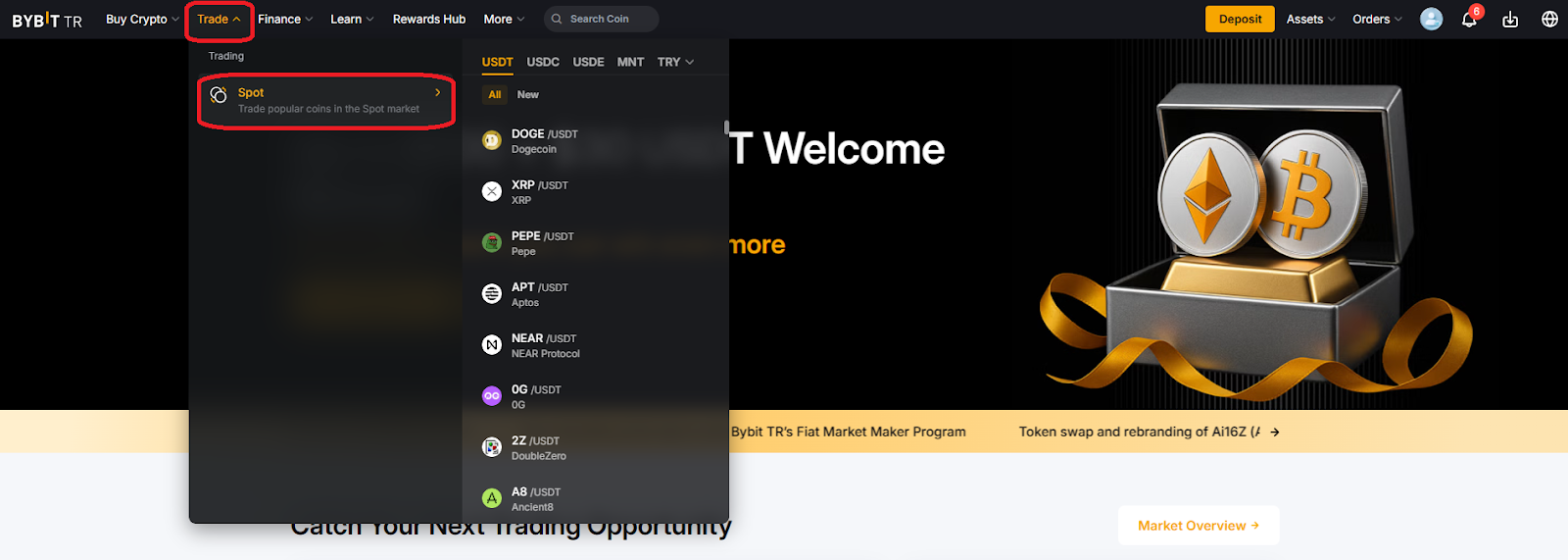Click the Bybit TR logo

tap(47, 20)
